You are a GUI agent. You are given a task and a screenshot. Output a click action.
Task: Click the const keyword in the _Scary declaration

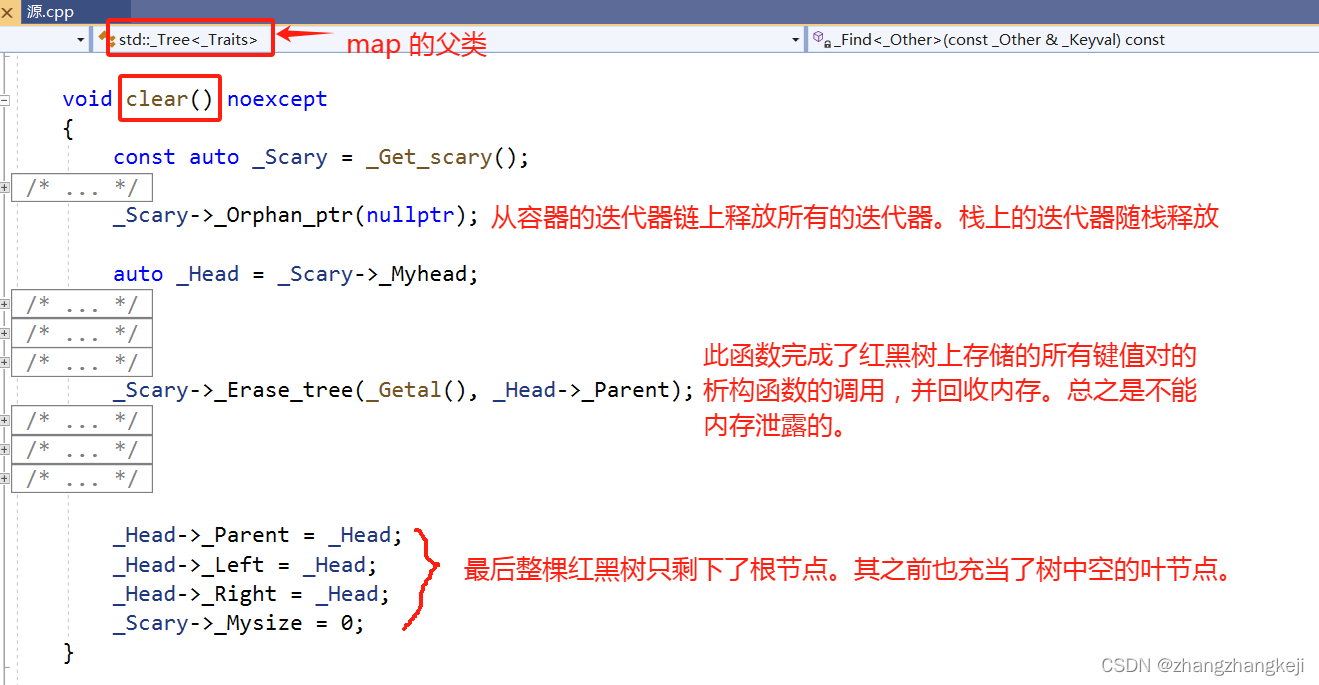[x=144, y=157]
